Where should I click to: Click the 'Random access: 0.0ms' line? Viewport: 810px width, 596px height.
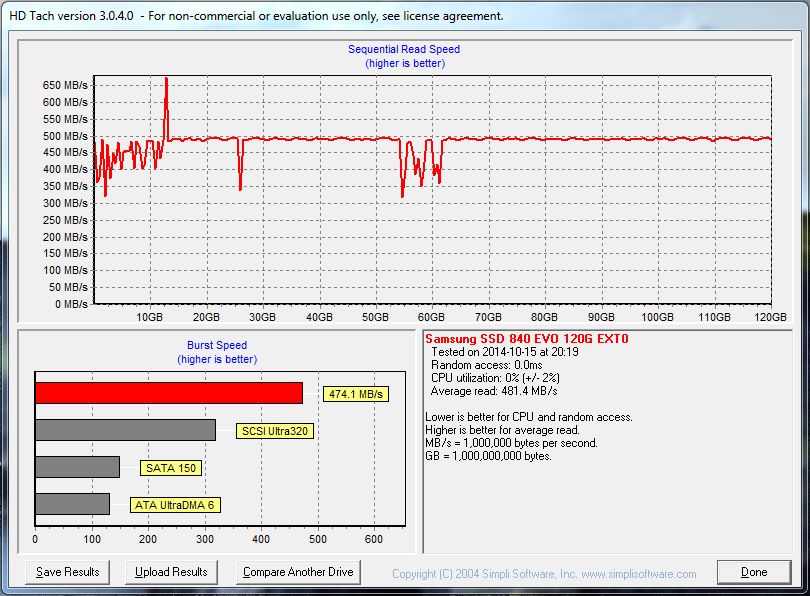pyautogui.click(x=487, y=365)
